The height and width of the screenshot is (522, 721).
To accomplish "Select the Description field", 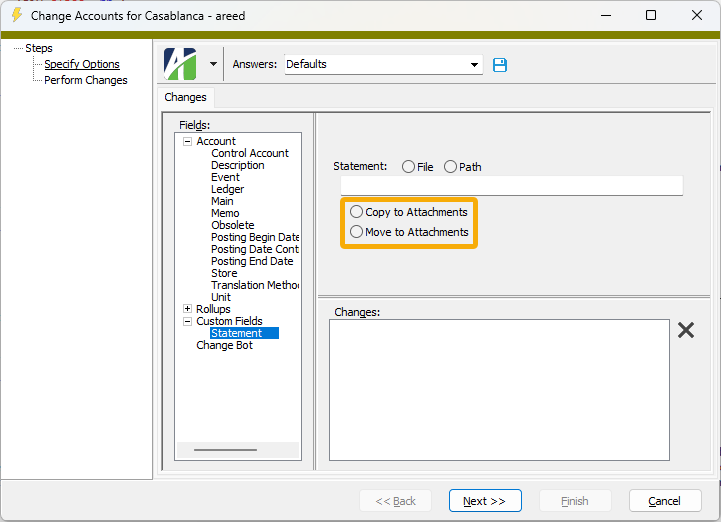I will [x=238, y=165].
